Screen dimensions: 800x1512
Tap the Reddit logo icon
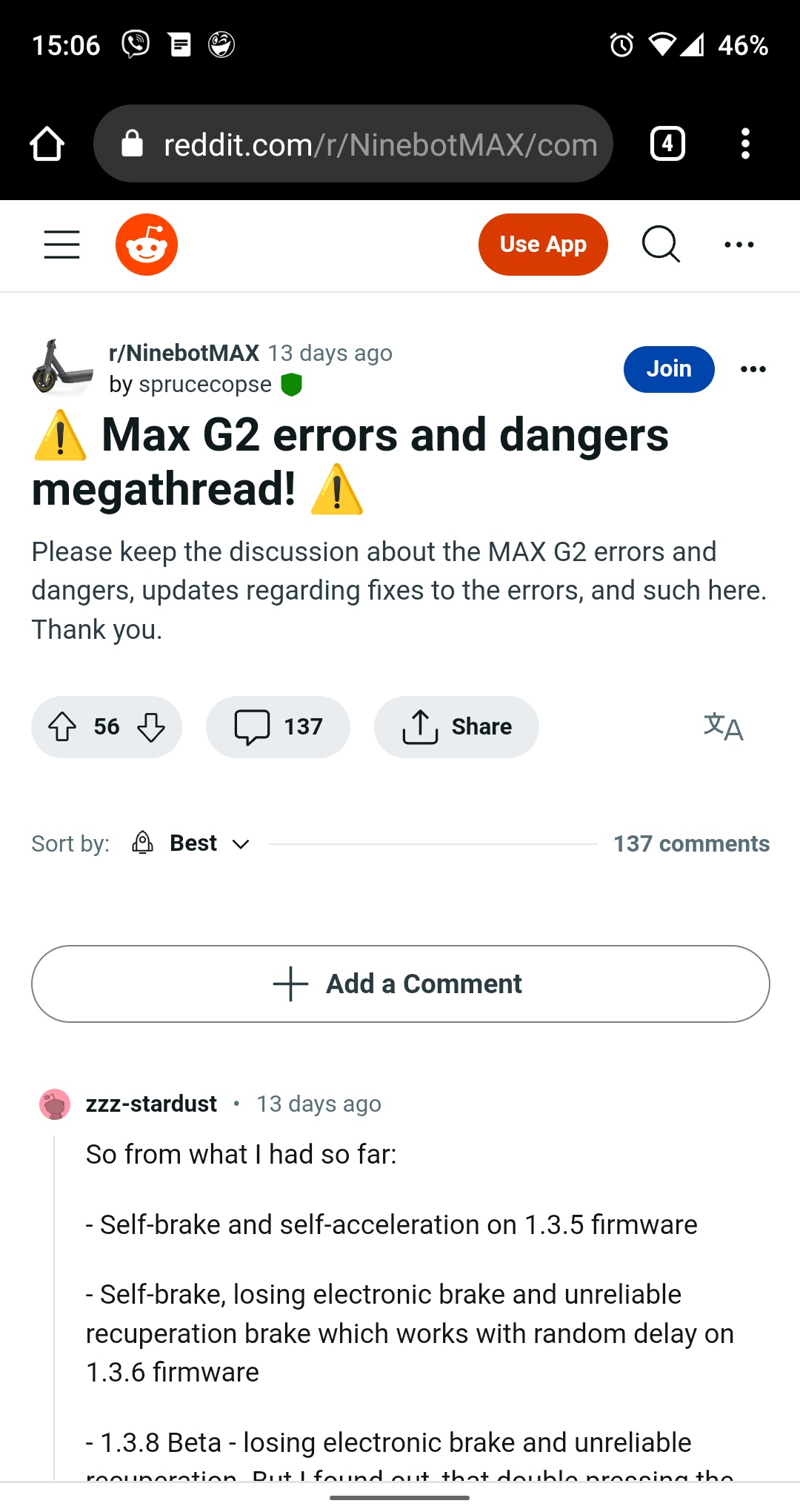click(x=147, y=245)
